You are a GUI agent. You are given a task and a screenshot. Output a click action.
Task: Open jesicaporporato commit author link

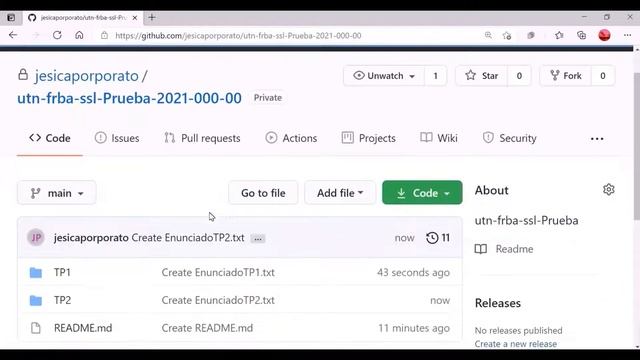coord(91,238)
